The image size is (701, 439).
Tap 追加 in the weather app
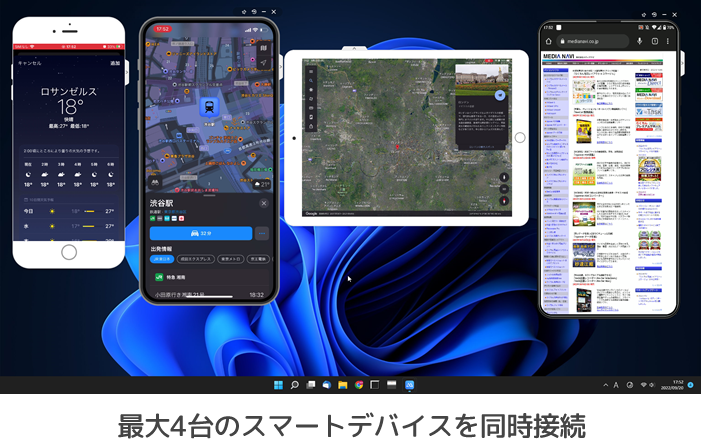pyautogui.click(x=115, y=62)
